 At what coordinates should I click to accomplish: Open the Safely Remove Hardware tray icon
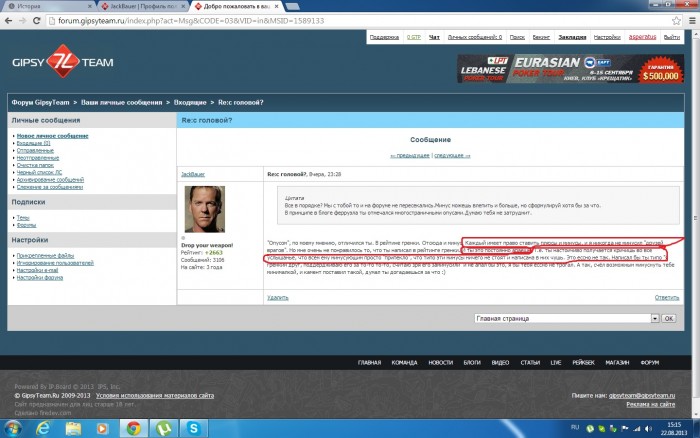coord(613,429)
